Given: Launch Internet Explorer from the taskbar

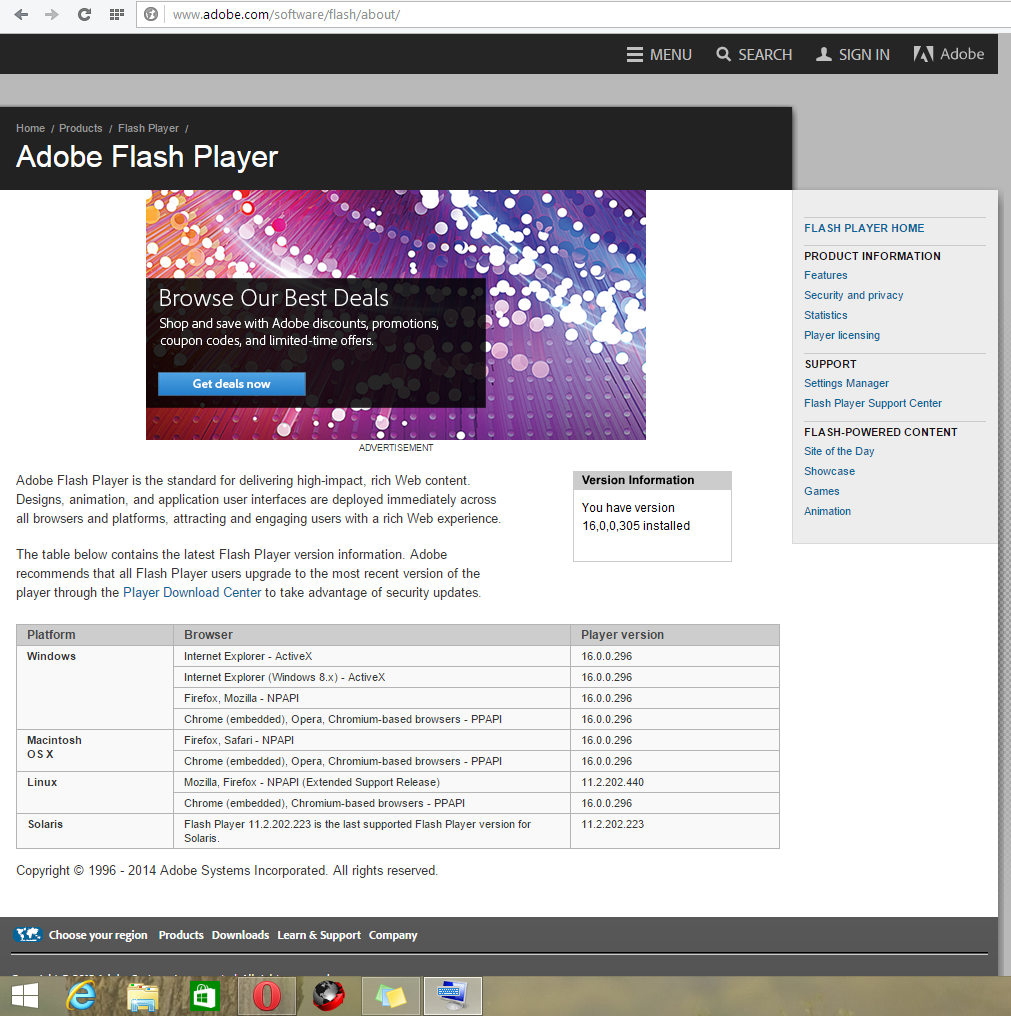Looking at the screenshot, I should coord(82,996).
